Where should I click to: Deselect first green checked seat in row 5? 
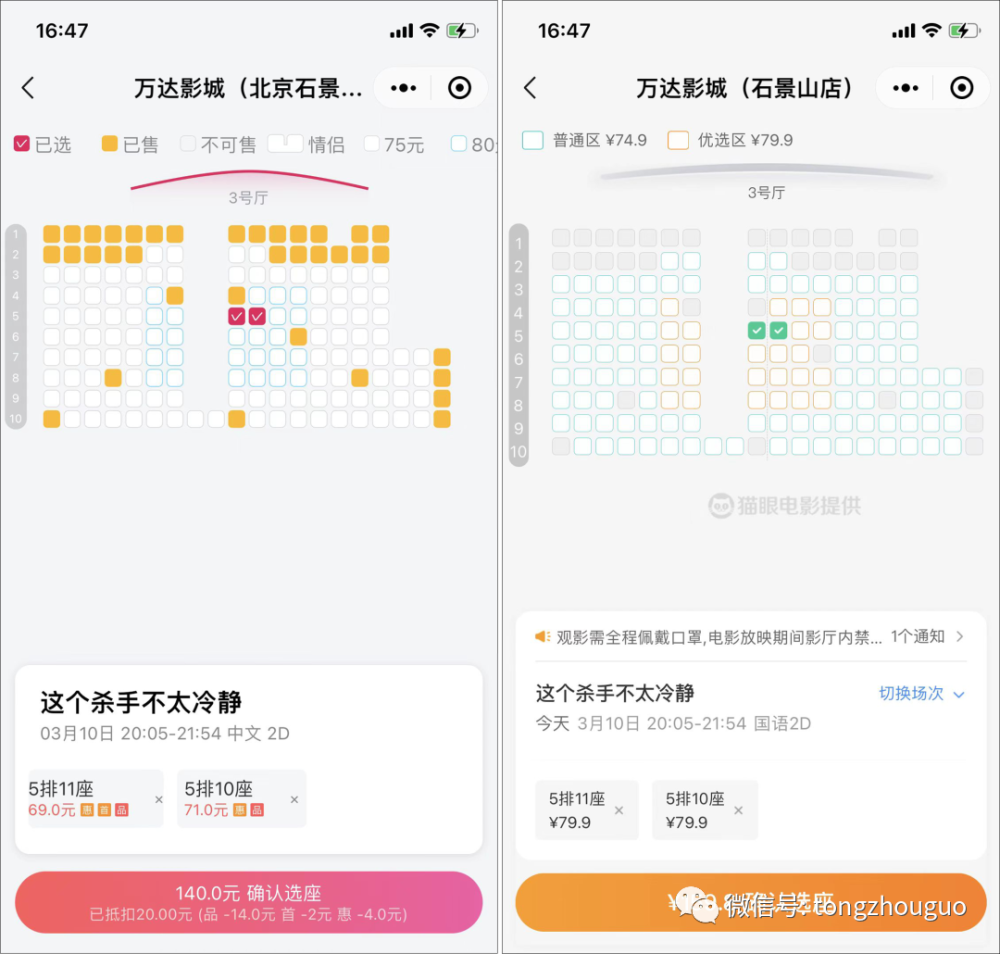click(757, 330)
